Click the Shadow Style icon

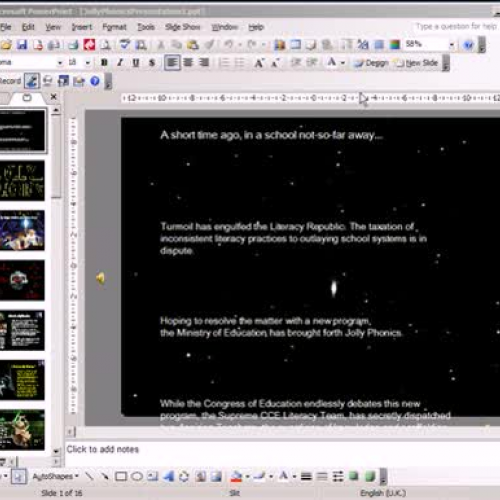(x=354, y=476)
